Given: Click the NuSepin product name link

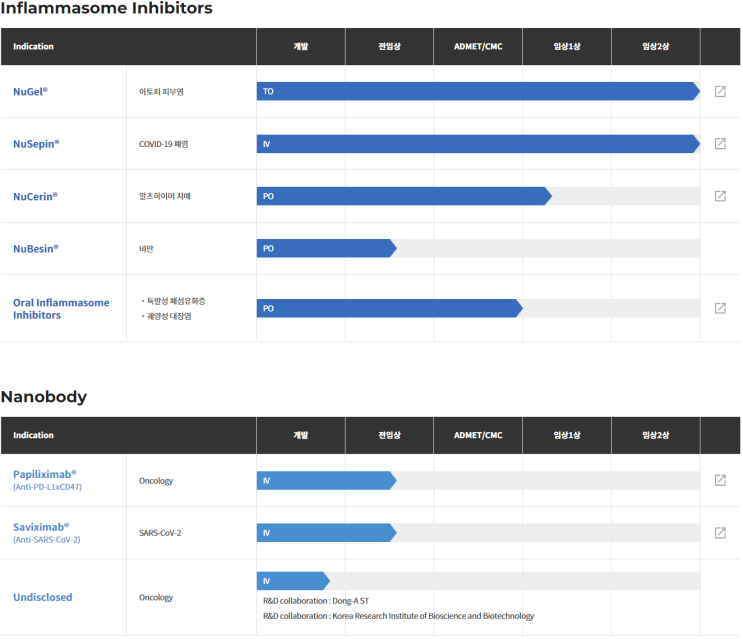Looking at the screenshot, I should pos(36,144).
